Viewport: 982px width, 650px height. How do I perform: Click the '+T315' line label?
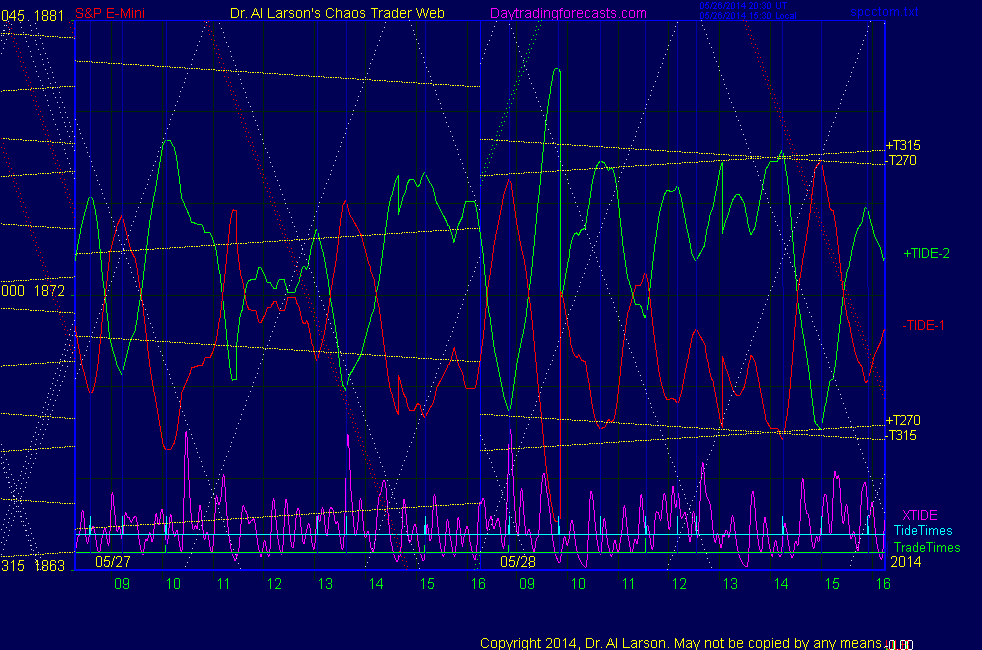pyautogui.click(x=902, y=145)
